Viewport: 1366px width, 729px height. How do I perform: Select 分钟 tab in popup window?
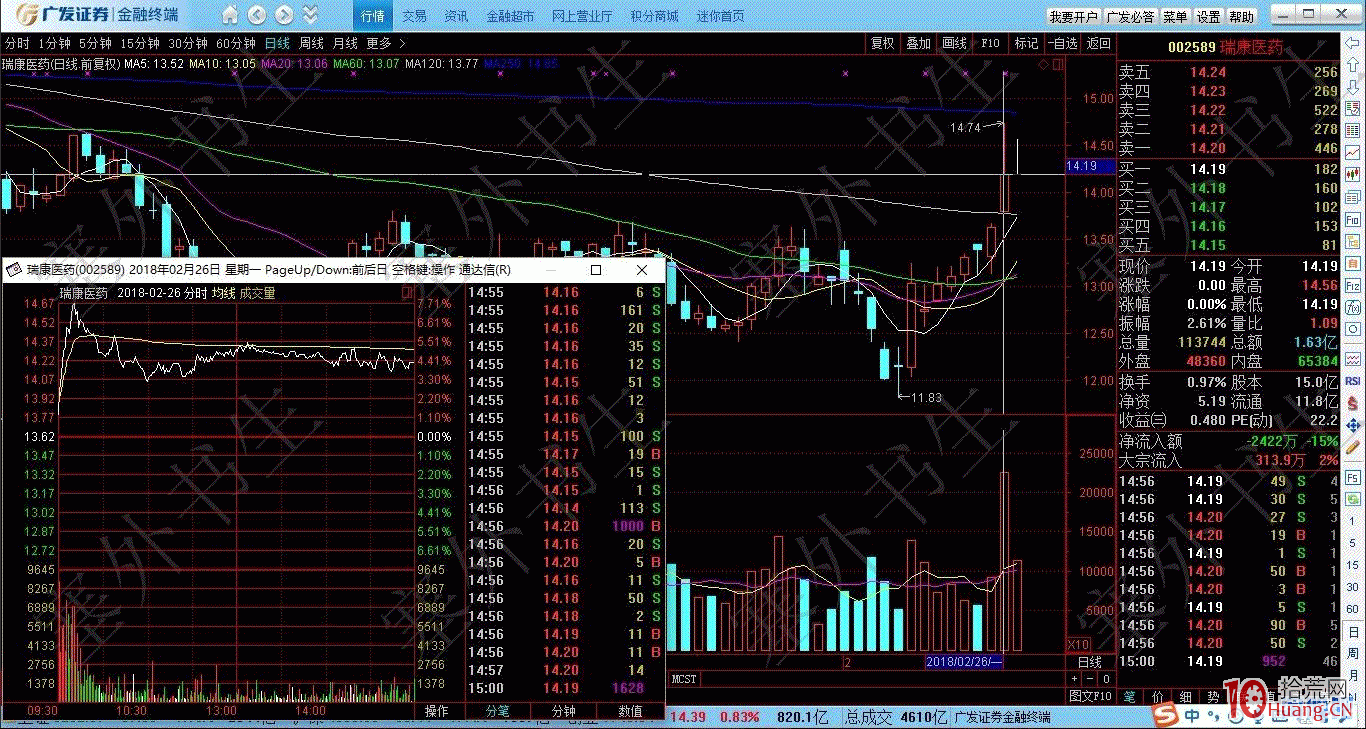point(564,712)
